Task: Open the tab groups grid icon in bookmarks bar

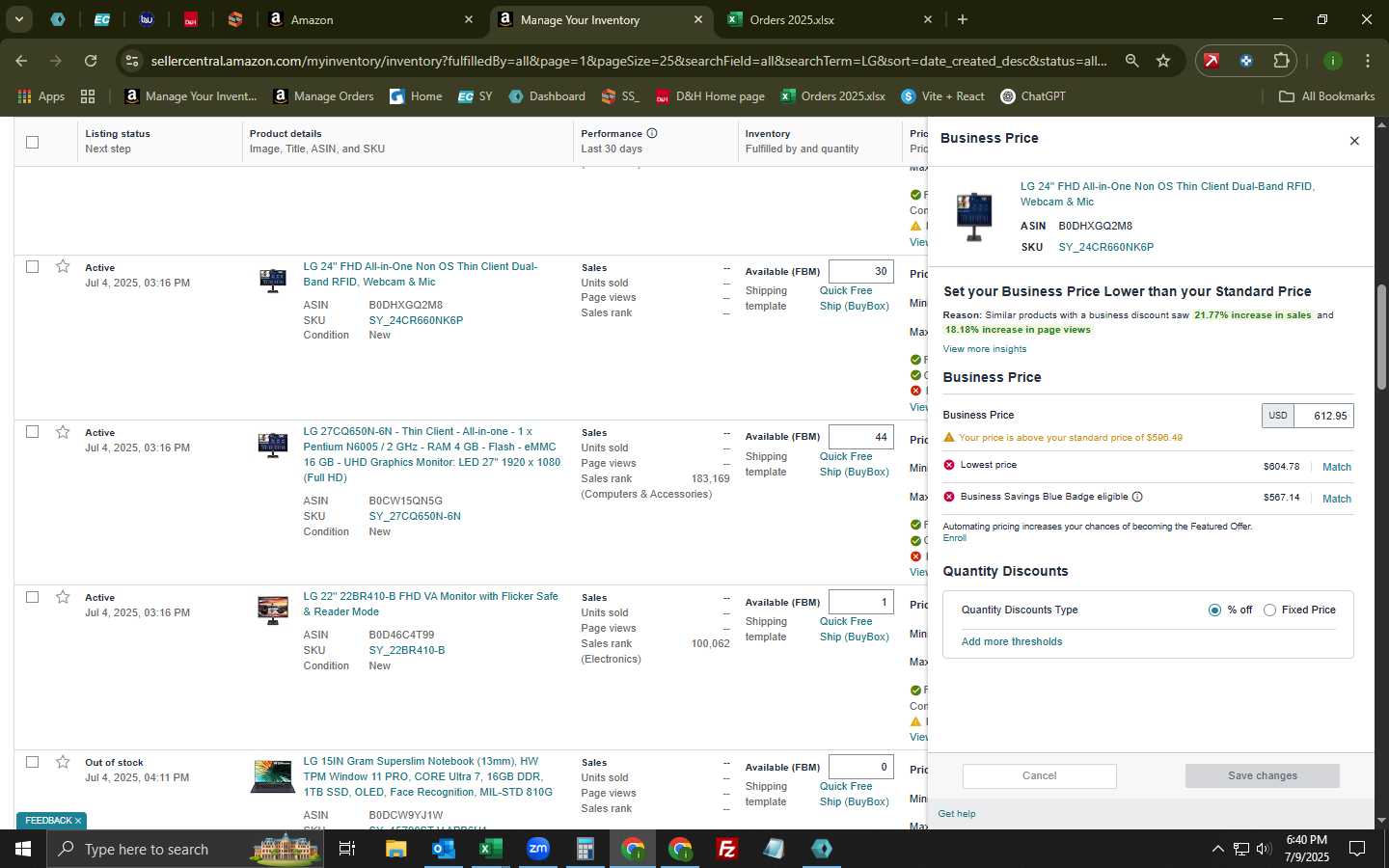Action: point(88,96)
